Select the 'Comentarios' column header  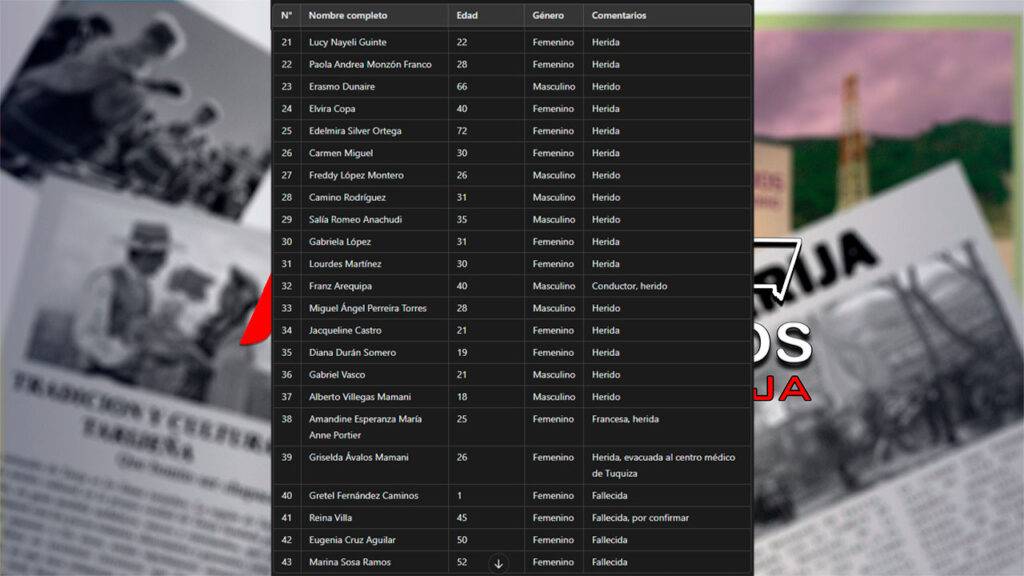(619, 16)
